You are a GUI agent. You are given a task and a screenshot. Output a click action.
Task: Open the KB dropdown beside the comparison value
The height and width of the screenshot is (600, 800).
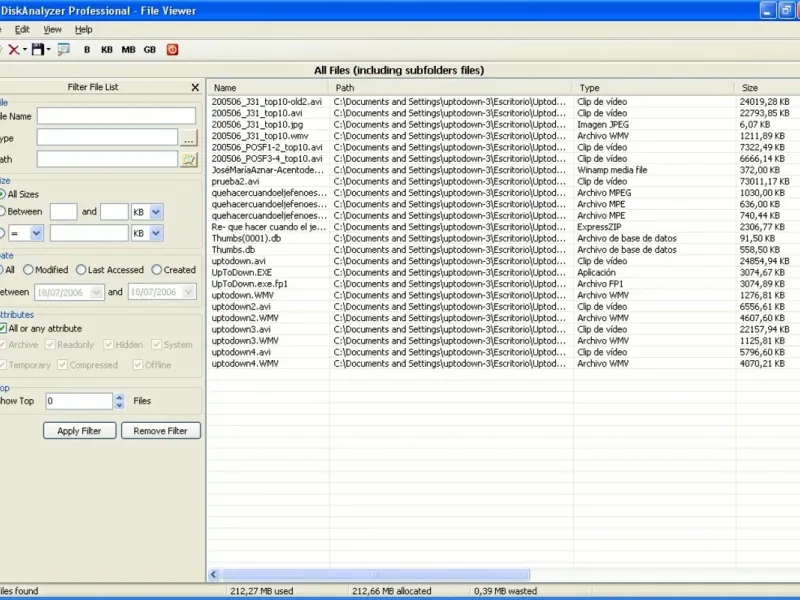click(156, 233)
